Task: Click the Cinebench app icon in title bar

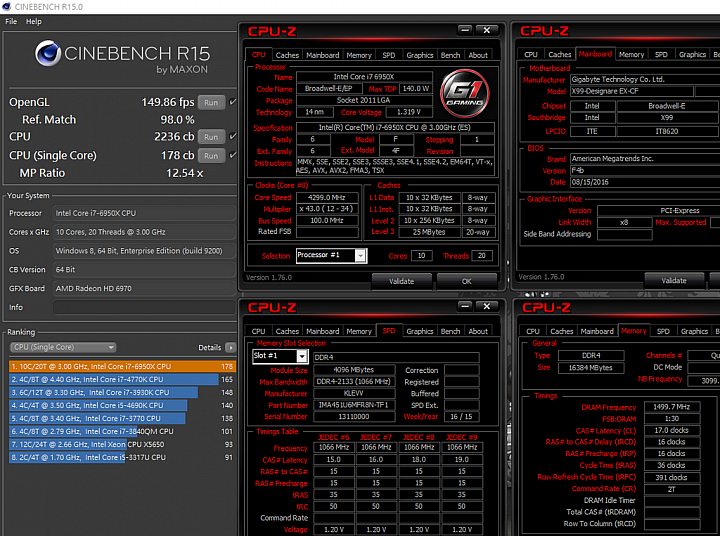Action: click(6, 6)
